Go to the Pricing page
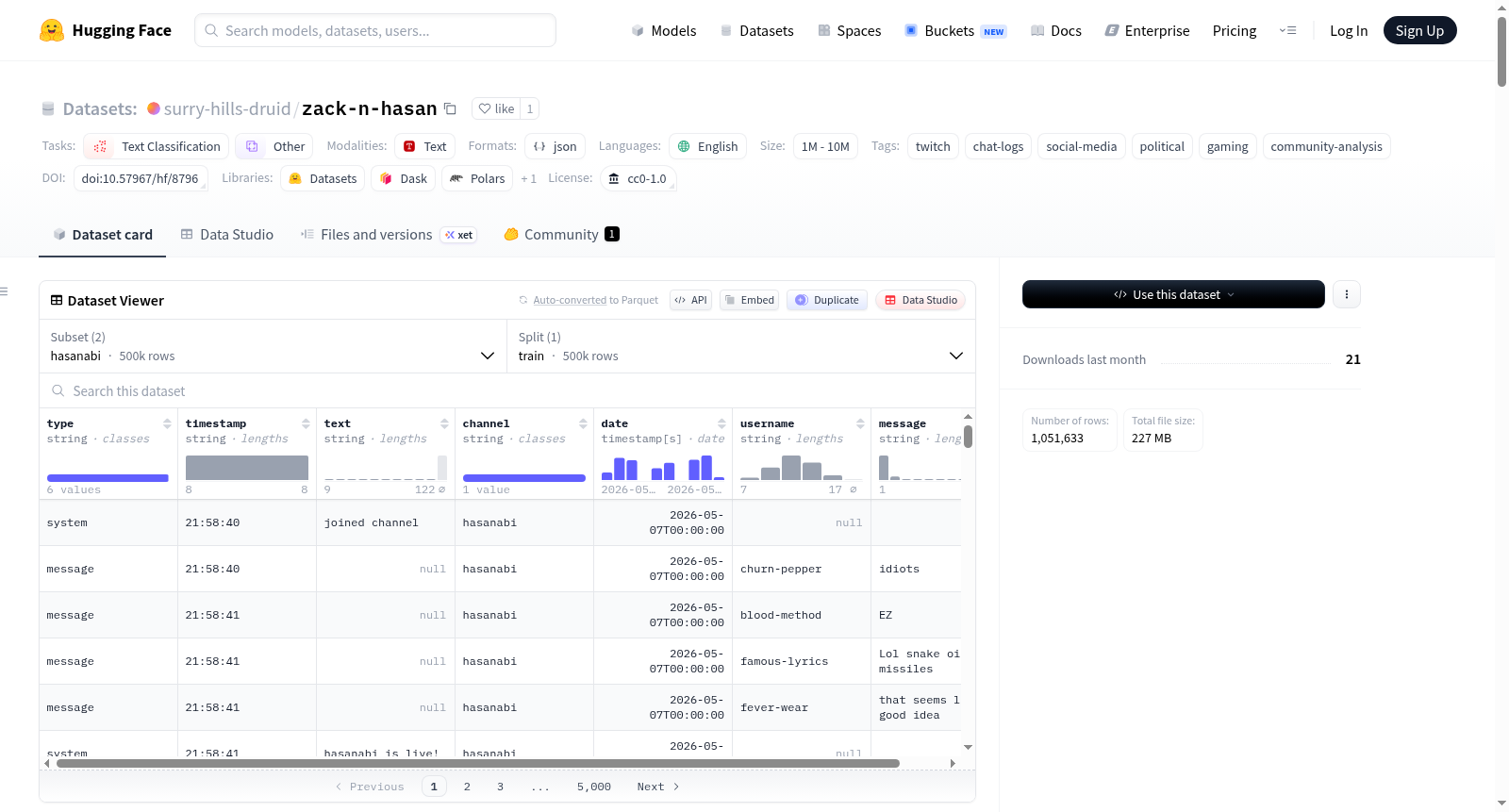The width and height of the screenshot is (1509, 812). pos(1235,31)
